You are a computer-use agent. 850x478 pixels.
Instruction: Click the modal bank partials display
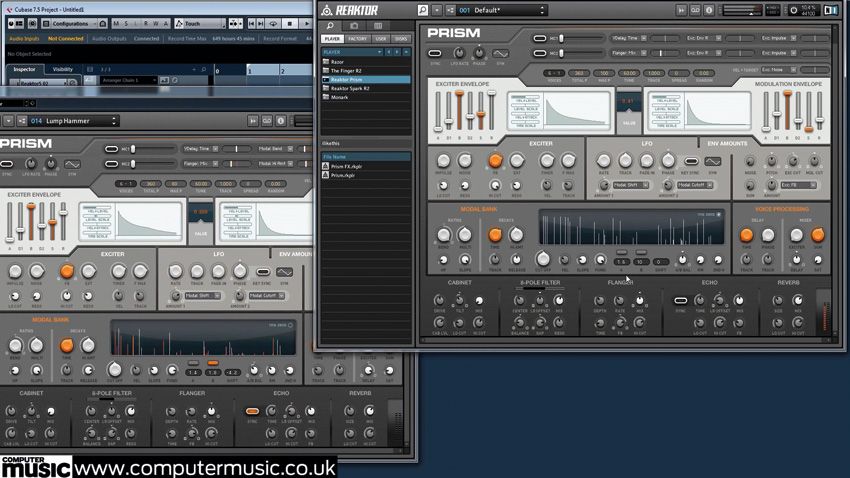(632, 228)
